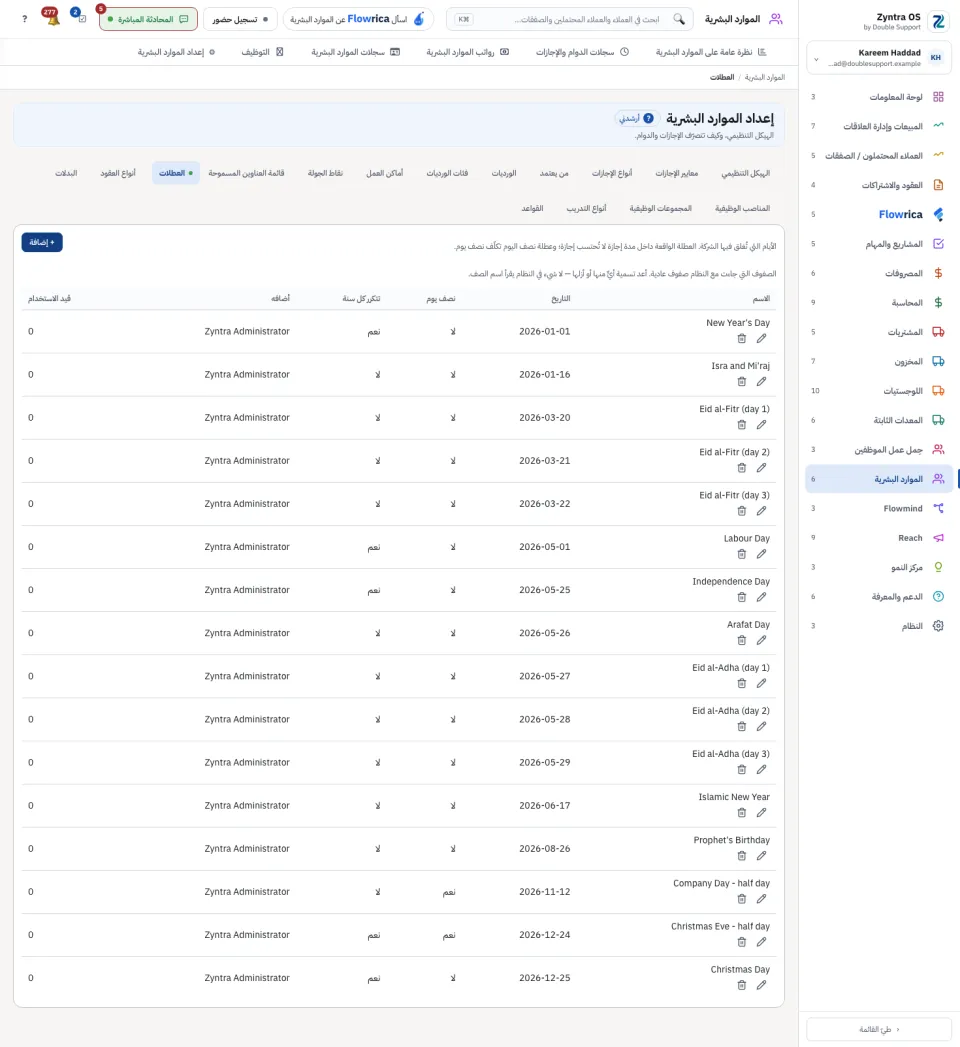
Task: Delete the Prophet's Birthday holiday
Action: (741, 856)
